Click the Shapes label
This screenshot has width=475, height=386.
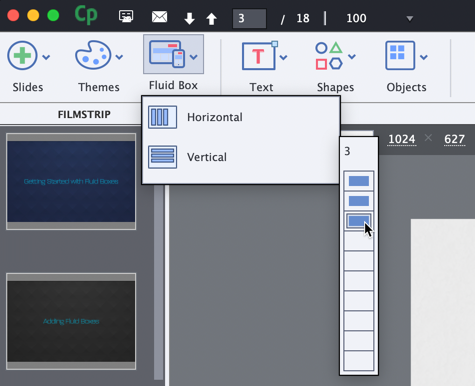(x=335, y=87)
